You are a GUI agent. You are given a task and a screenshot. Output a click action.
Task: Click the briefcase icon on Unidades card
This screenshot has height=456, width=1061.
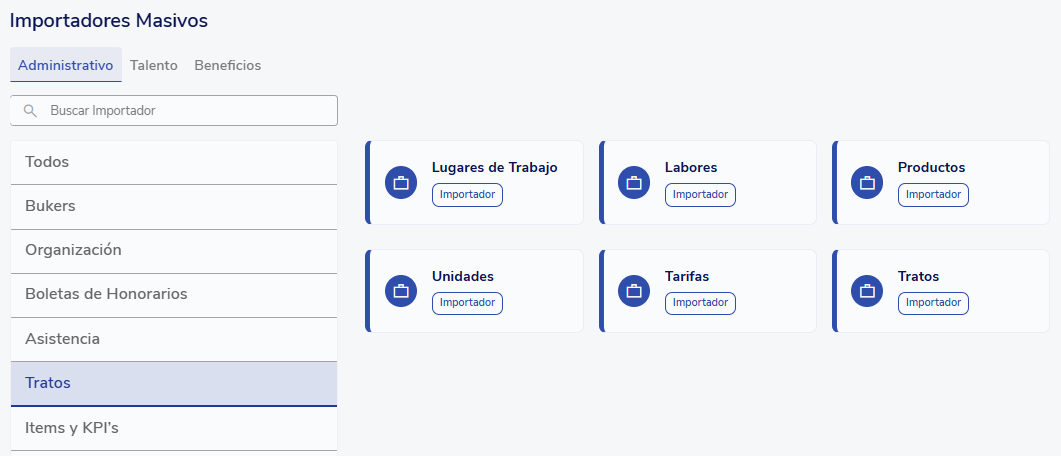coord(401,291)
